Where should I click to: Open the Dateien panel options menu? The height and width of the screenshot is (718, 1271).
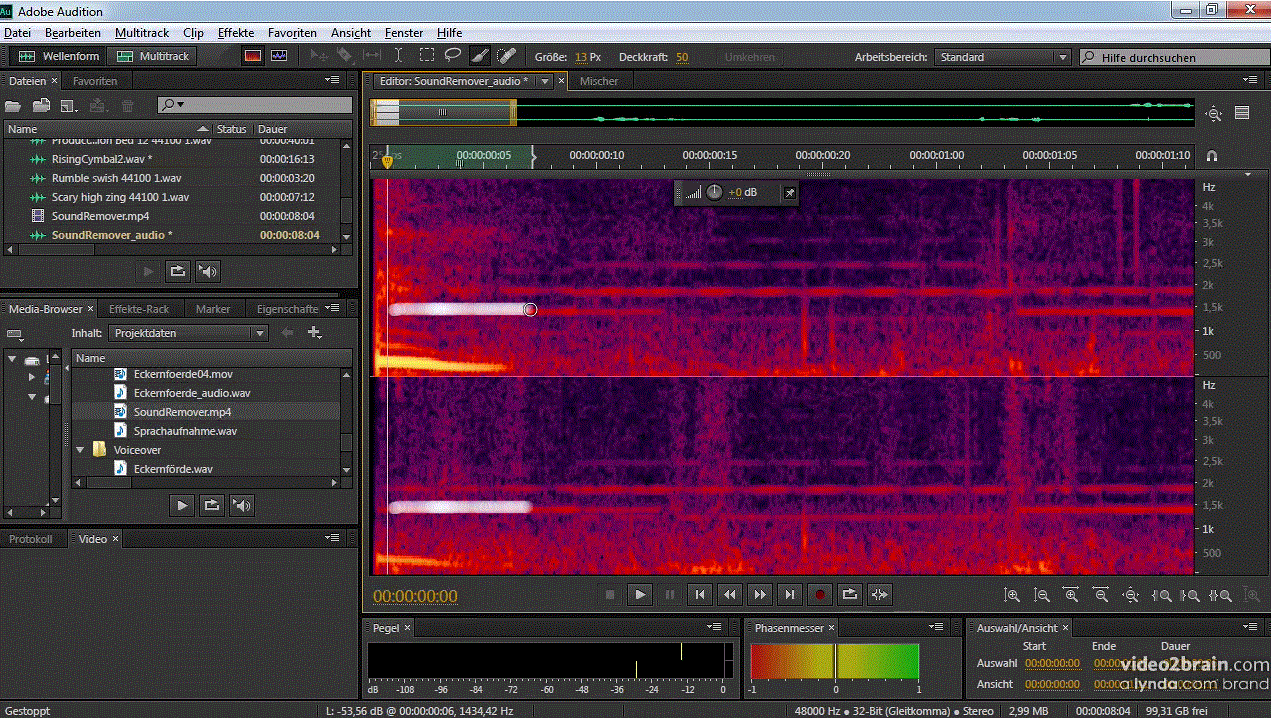[332, 80]
